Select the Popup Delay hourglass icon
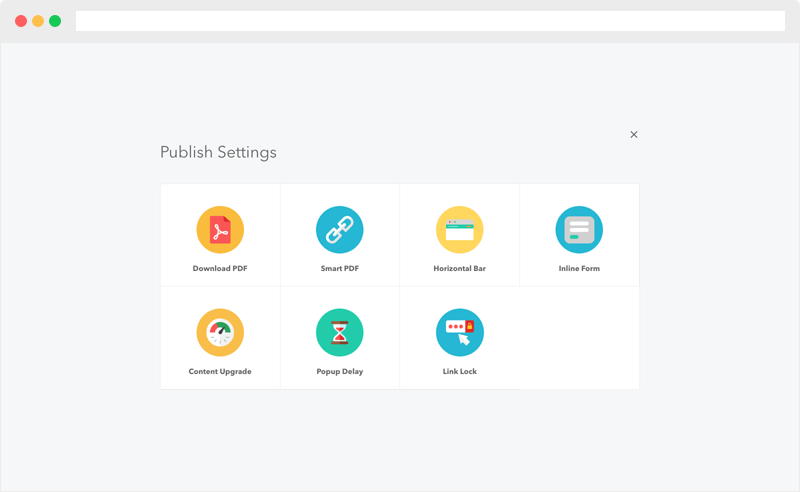Viewport: 800px width, 492px height. pos(340,333)
